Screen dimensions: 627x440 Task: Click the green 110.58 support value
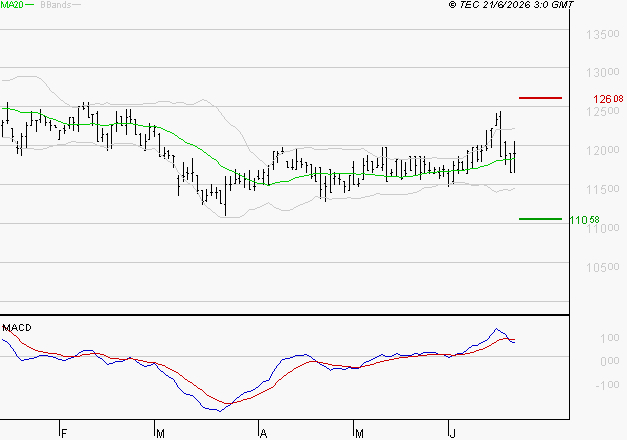[585, 220]
